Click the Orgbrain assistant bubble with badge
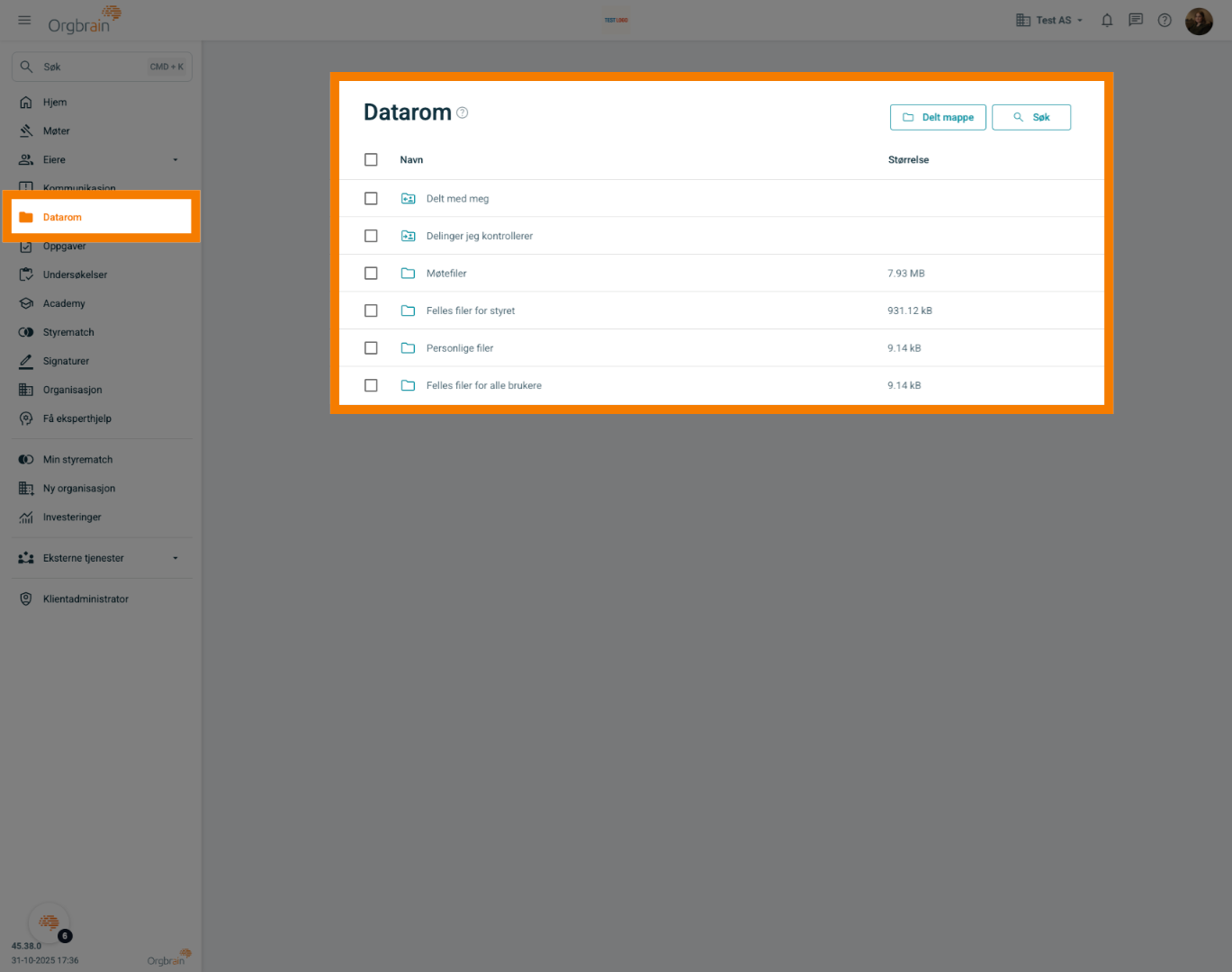This screenshot has width=1232, height=972. pyautogui.click(x=49, y=922)
